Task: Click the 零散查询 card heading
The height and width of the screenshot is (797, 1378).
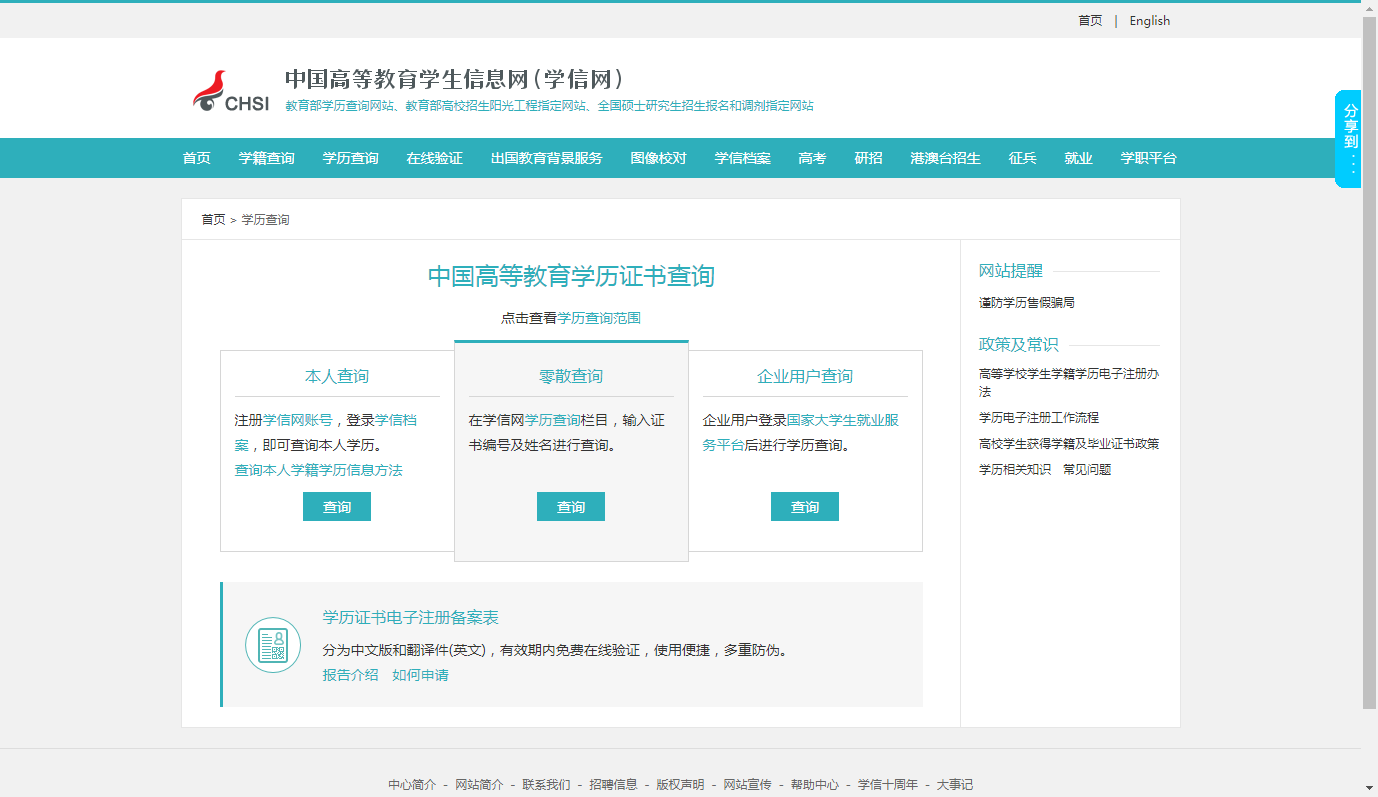Action: click(571, 376)
